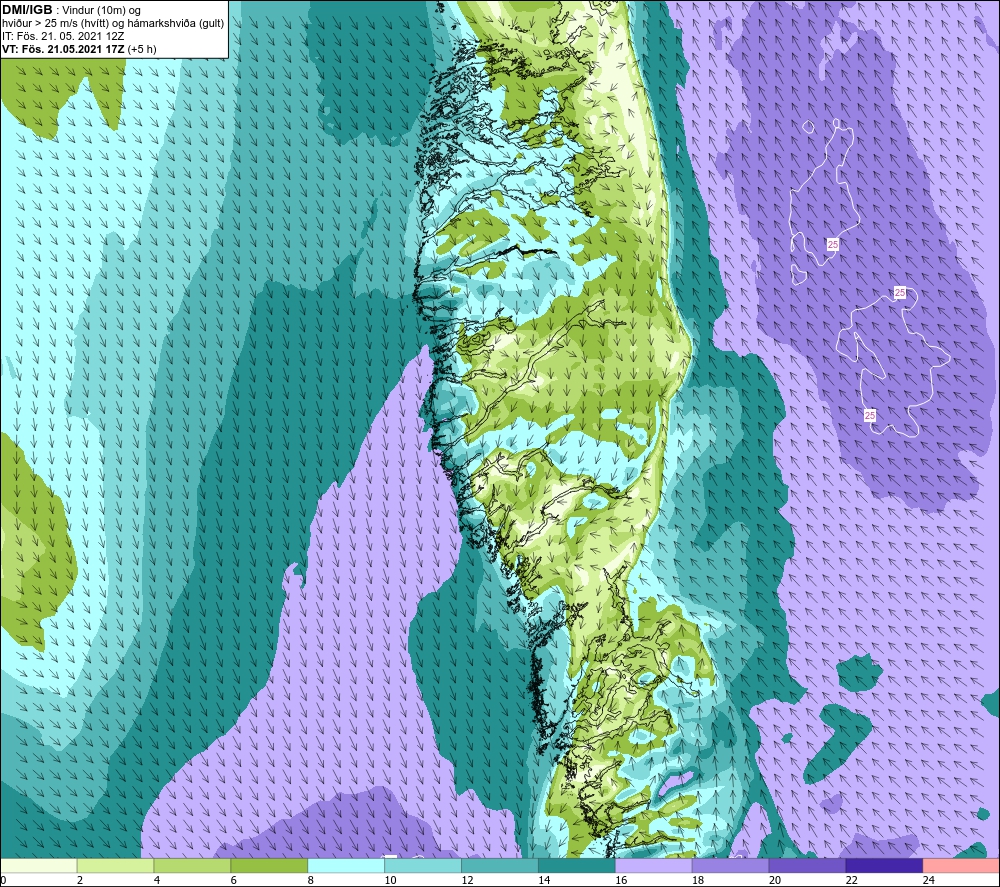The width and height of the screenshot is (1000, 887).
Task: Click the legend scale number "10"
Action: [390, 880]
